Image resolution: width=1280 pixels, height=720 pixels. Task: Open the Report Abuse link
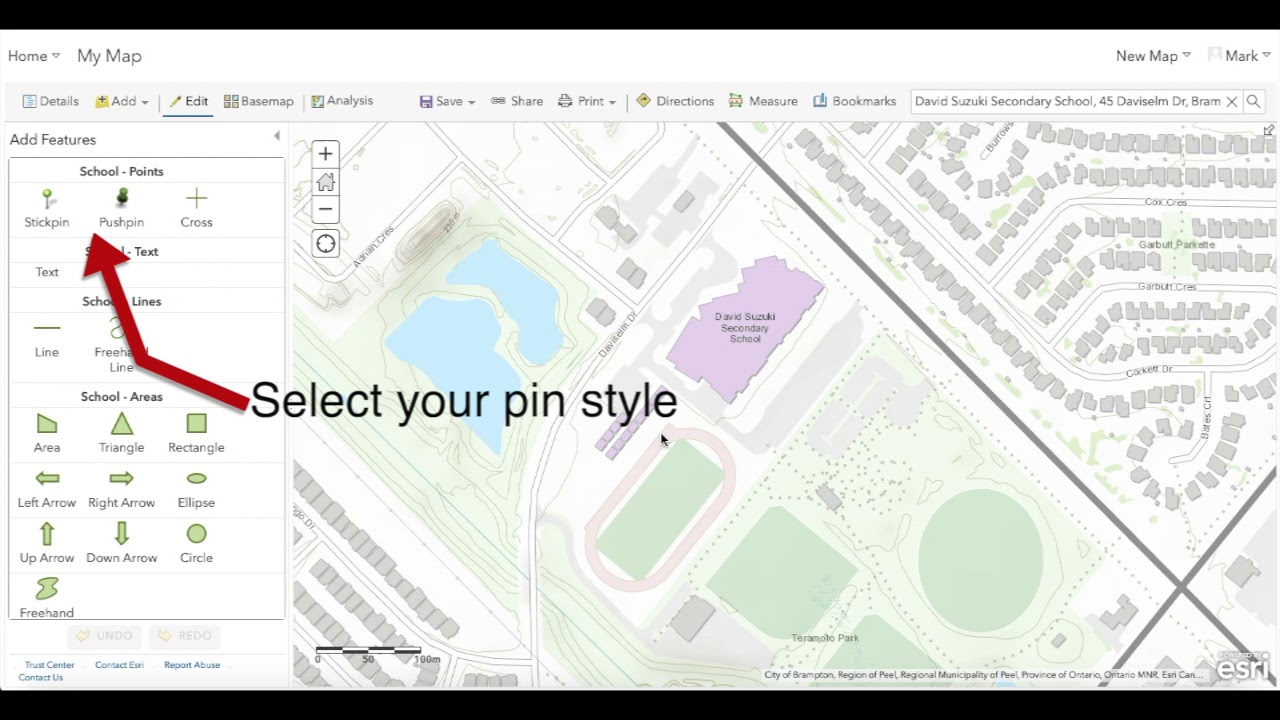[x=192, y=665]
